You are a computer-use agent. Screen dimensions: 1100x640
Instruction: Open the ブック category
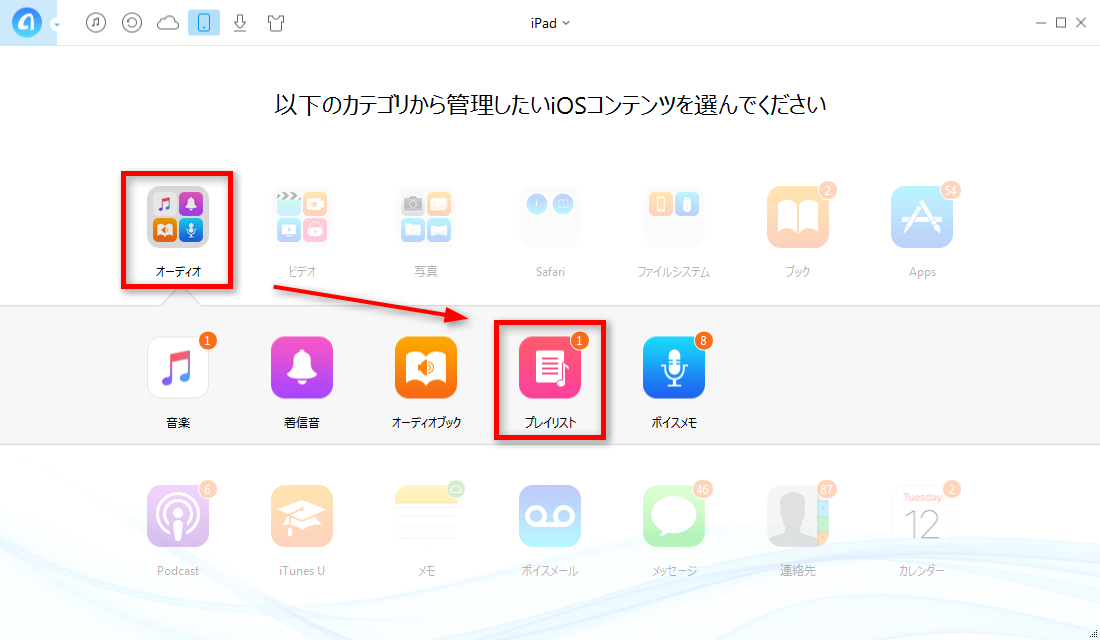coord(798,218)
